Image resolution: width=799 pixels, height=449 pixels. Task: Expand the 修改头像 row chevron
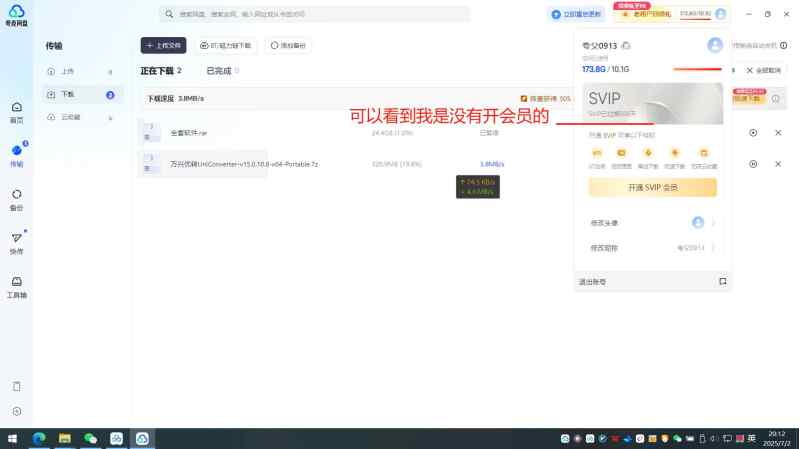click(713, 223)
